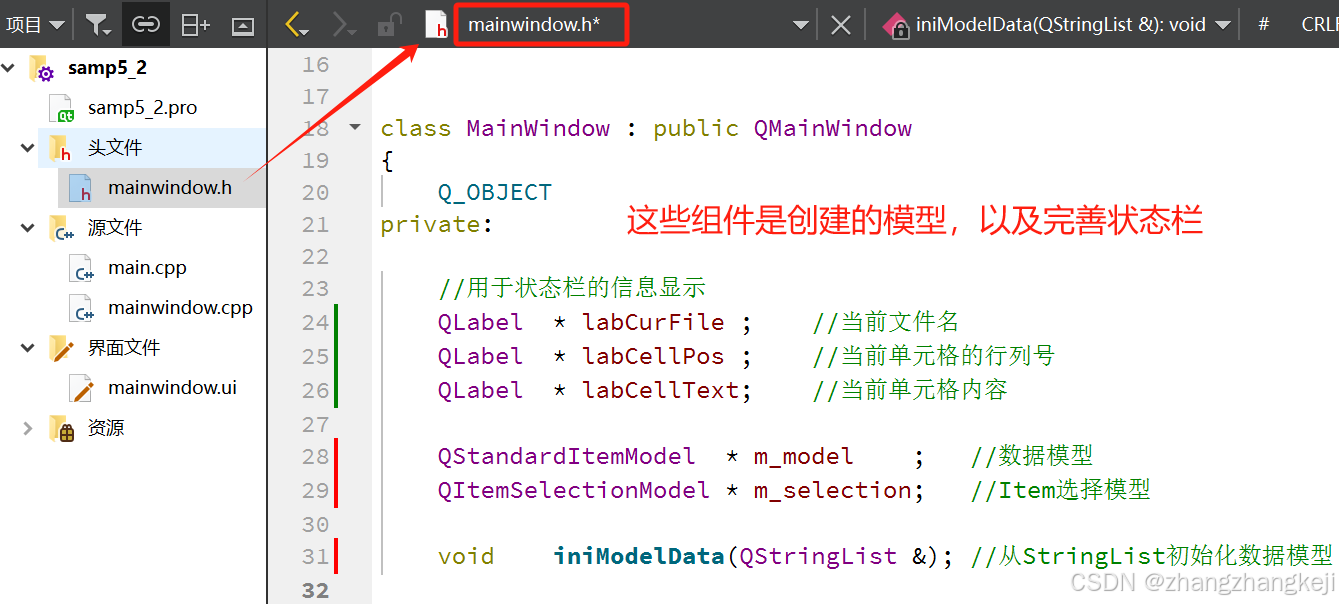Close the mainwindow.h document
This screenshot has width=1339, height=604.
click(841, 25)
